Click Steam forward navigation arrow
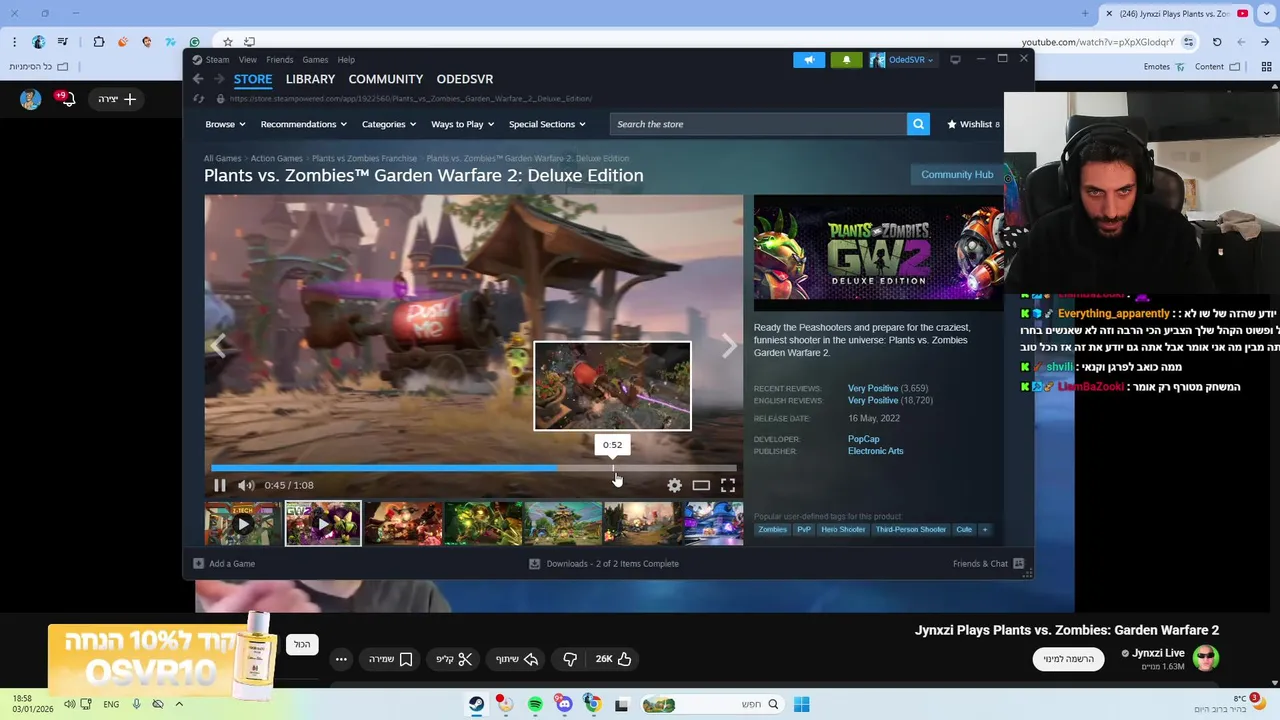Screen dimensions: 1280x720 [x=219, y=79]
